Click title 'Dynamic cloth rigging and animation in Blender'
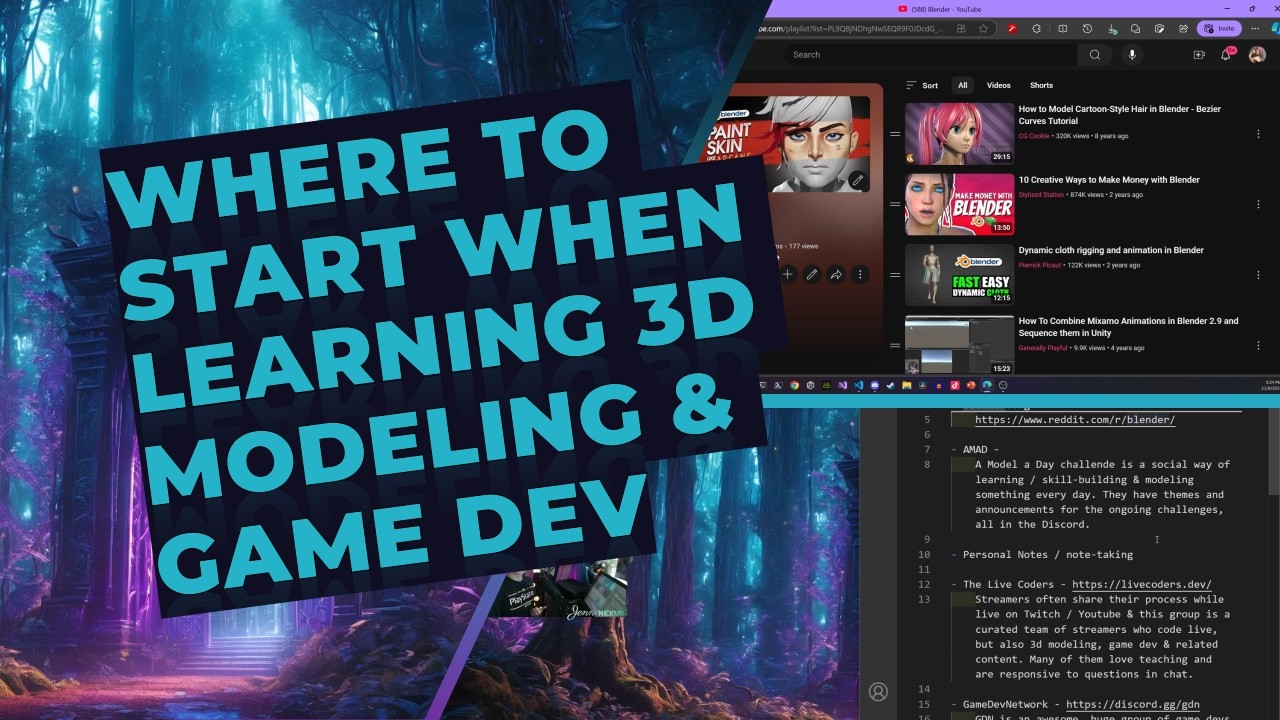The width and height of the screenshot is (1280, 720). (x=1111, y=250)
